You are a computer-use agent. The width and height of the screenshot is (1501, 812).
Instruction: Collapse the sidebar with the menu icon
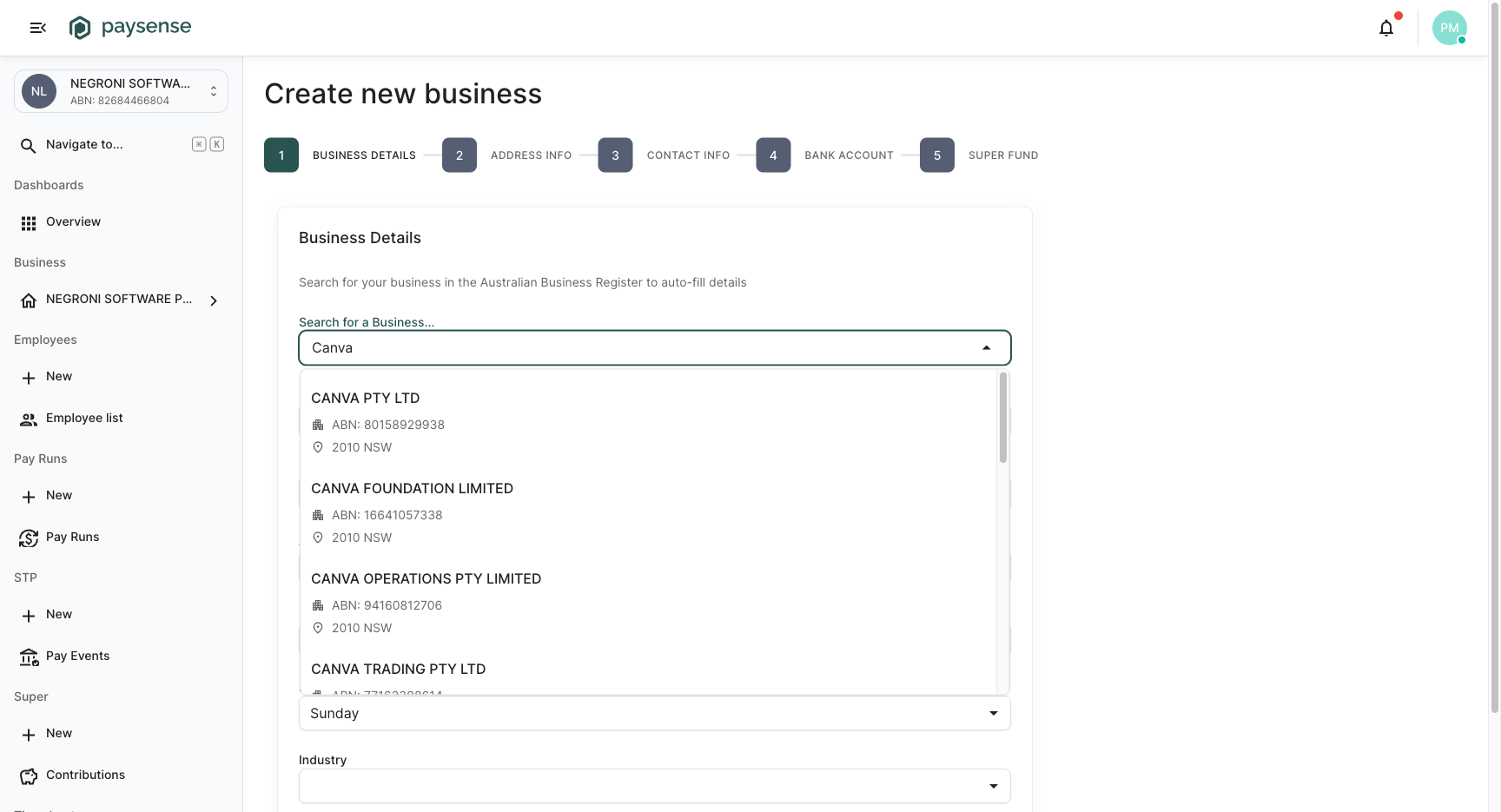pos(38,28)
